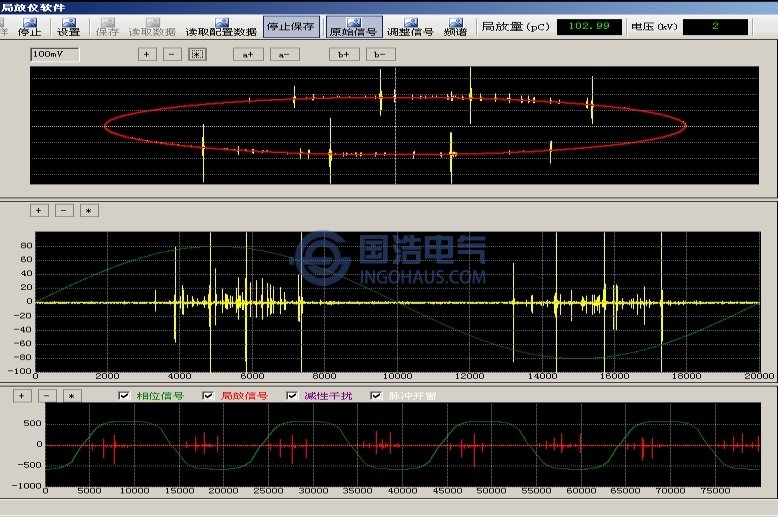778x517 pixels.
Task: Click the 读取配置数据 toolbar button
Action: point(221,31)
